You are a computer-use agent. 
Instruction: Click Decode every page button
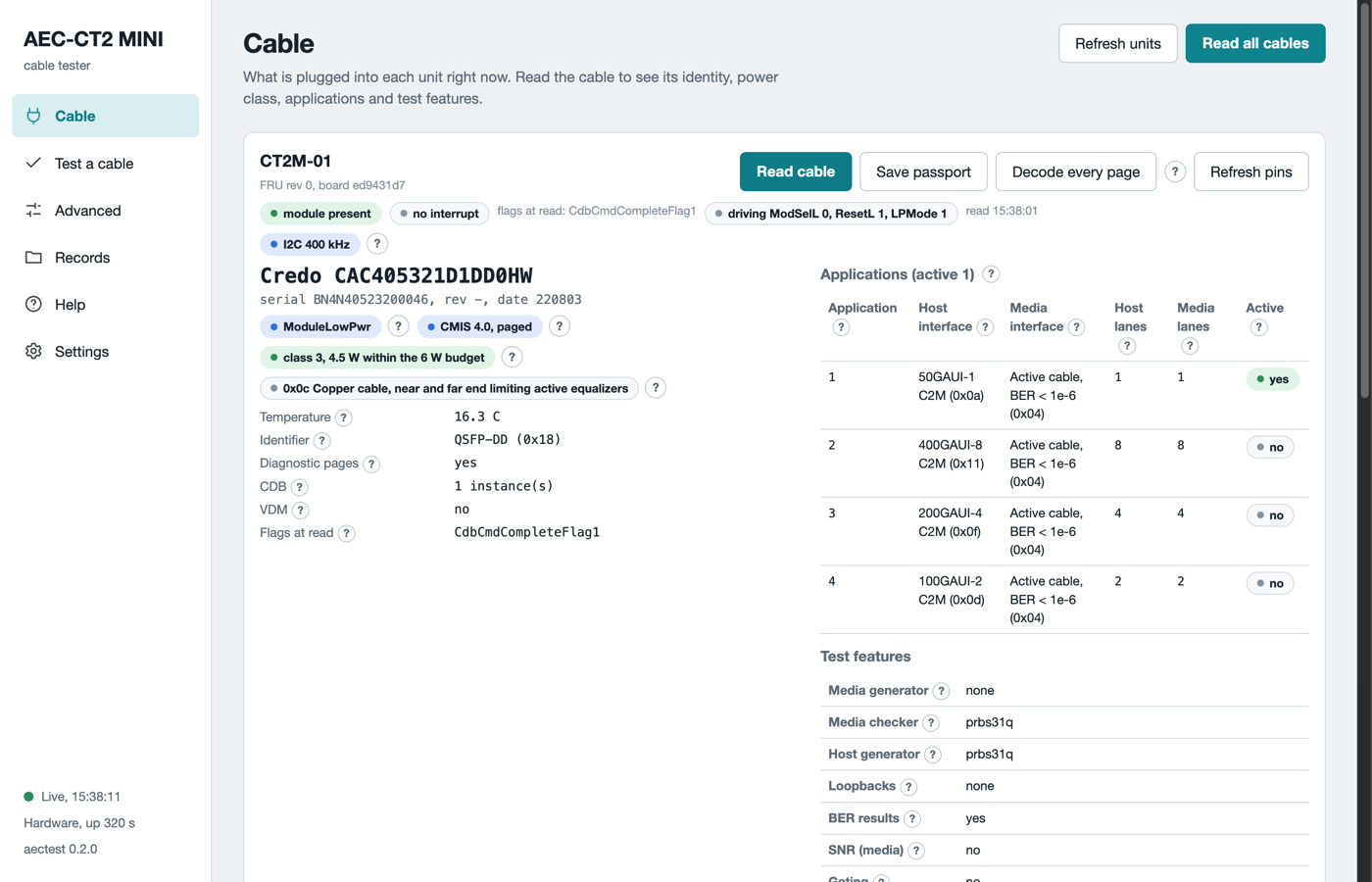tap(1076, 171)
